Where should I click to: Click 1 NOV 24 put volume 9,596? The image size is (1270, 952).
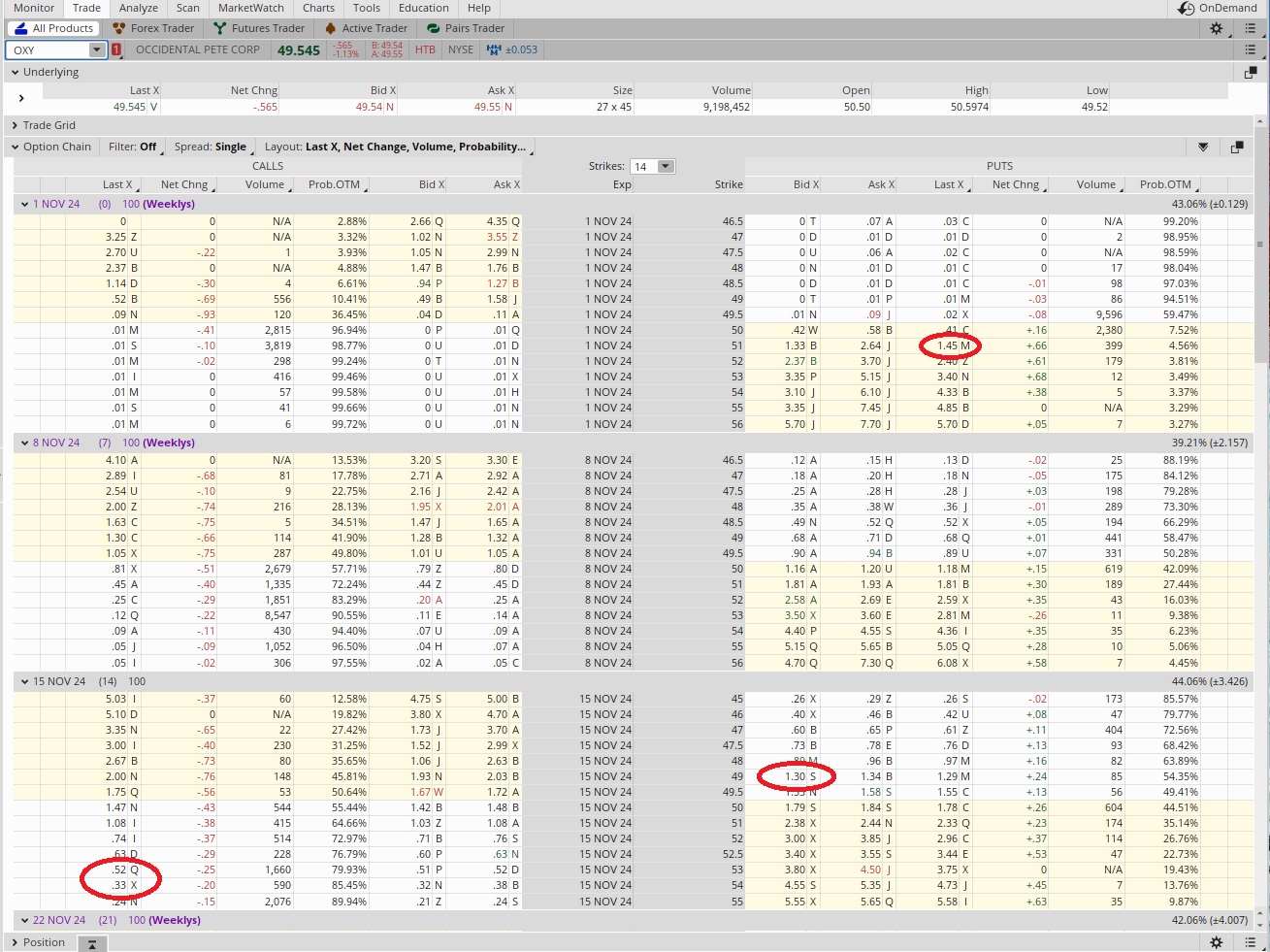tap(1107, 314)
